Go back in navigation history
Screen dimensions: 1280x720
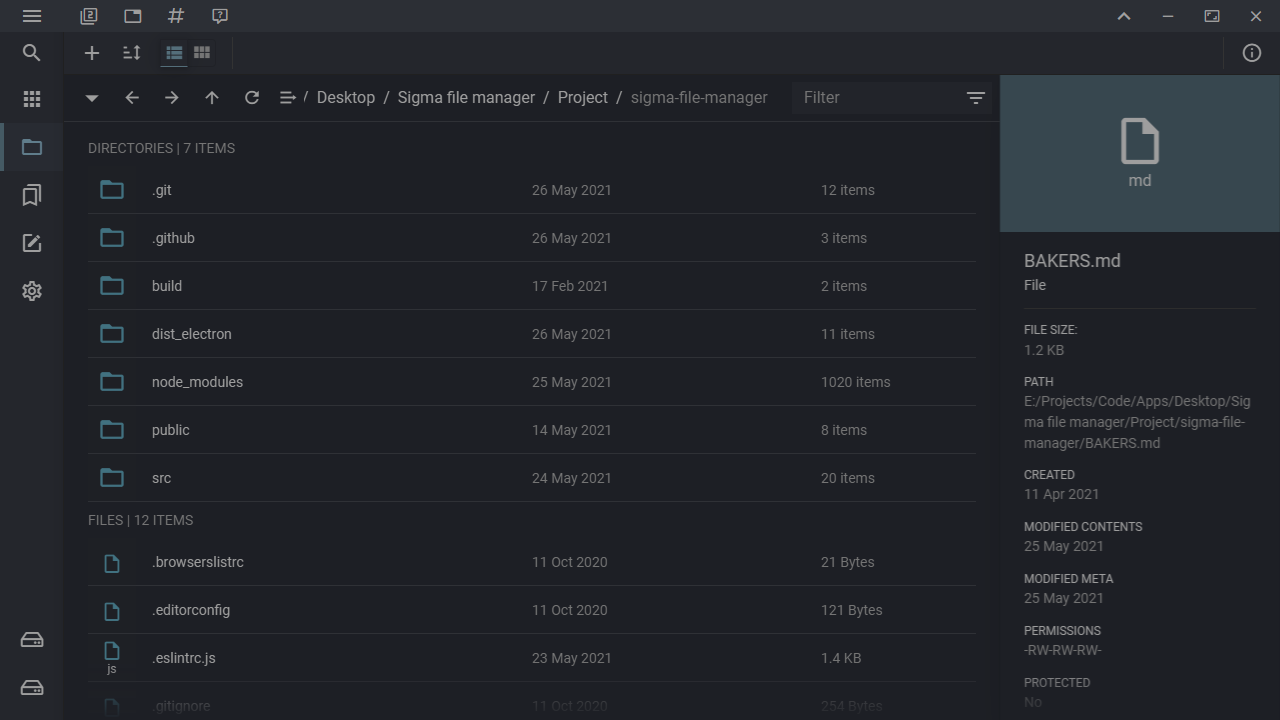pyautogui.click(x=132, y=97)
